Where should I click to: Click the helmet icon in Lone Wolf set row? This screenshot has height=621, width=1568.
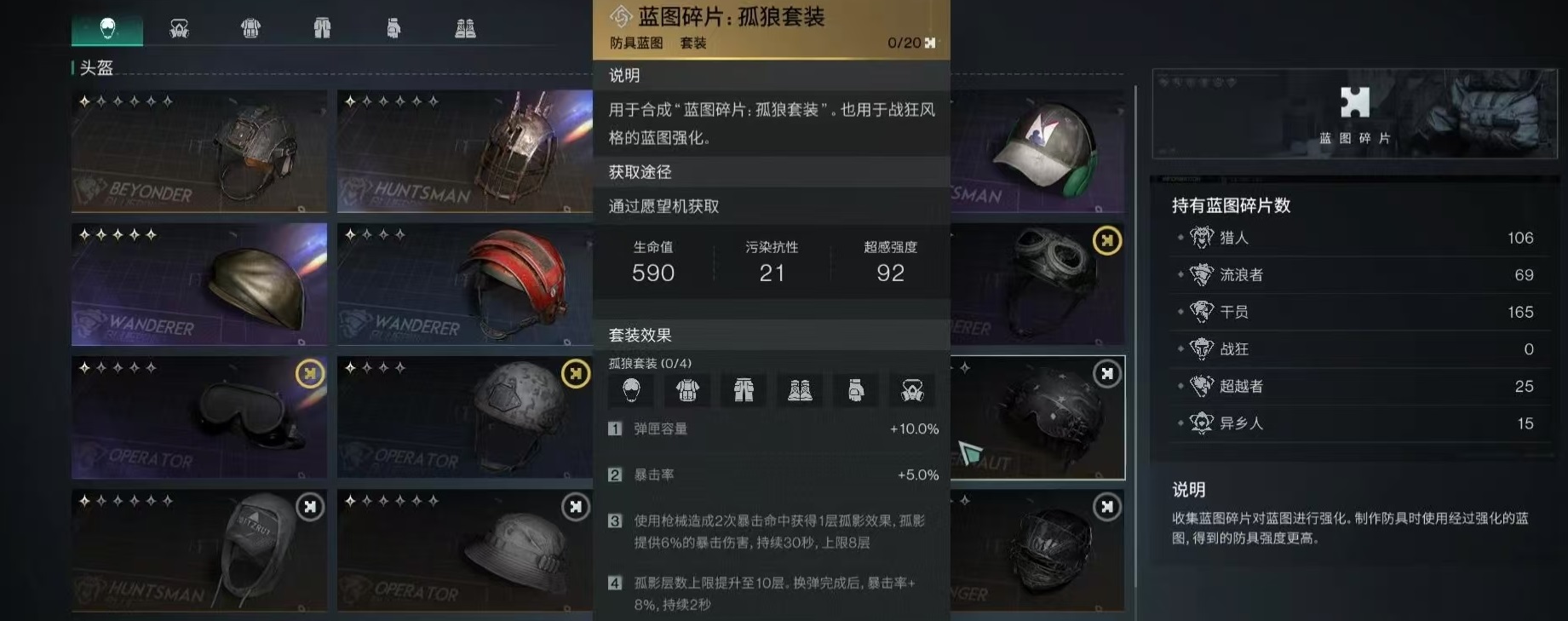coord(631,390)
